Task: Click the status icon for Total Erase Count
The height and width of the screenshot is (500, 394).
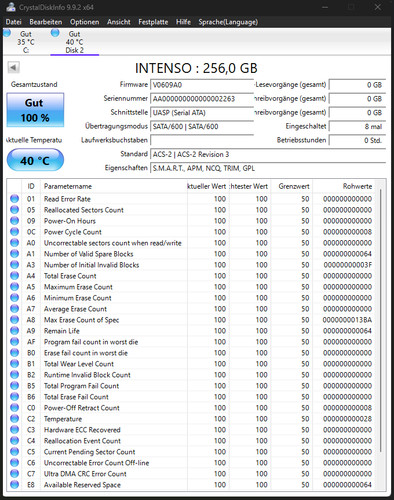Action: (14, 276)
